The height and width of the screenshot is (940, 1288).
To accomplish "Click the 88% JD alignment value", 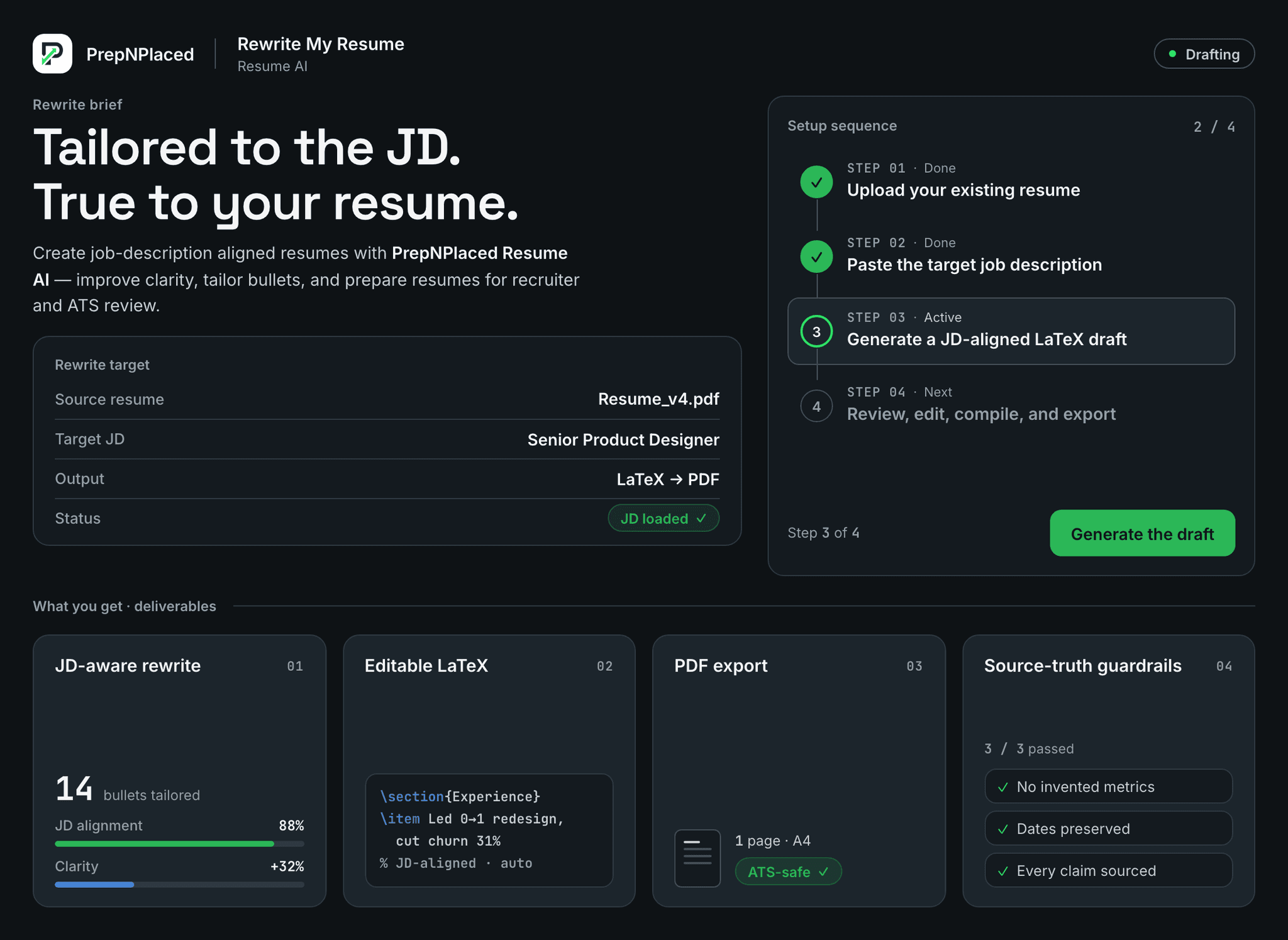I will (x=291, y=826).
